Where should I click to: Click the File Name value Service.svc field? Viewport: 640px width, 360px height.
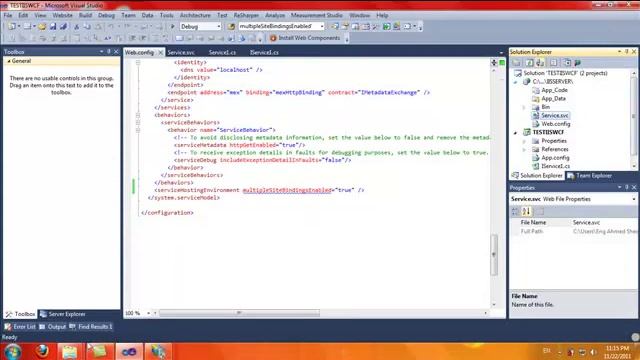coord(604,222)
